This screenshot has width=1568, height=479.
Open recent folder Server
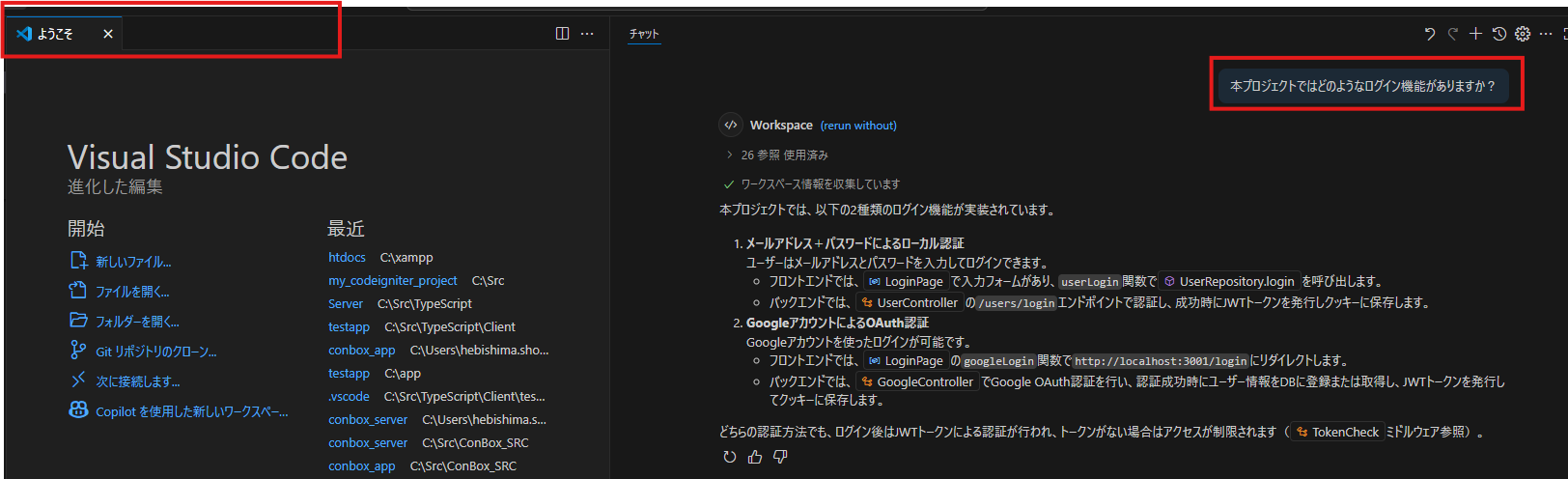(x=346, y=304)
